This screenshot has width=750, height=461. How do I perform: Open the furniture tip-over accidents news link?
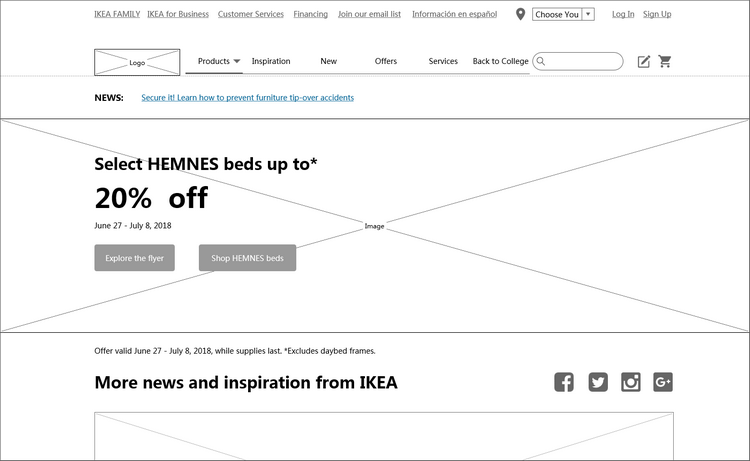(x=247, y=98)
